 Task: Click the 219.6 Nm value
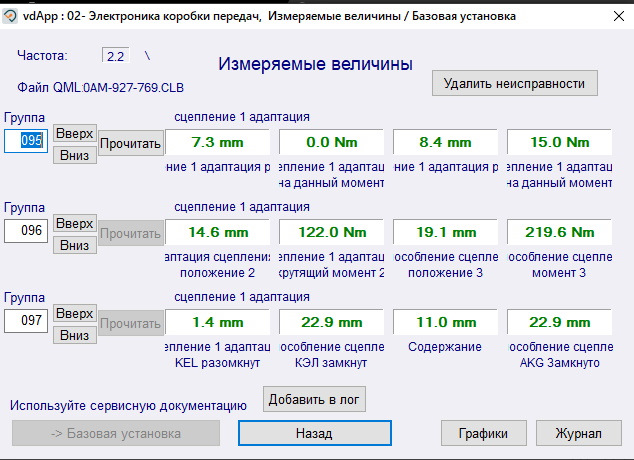click(560, 232)
